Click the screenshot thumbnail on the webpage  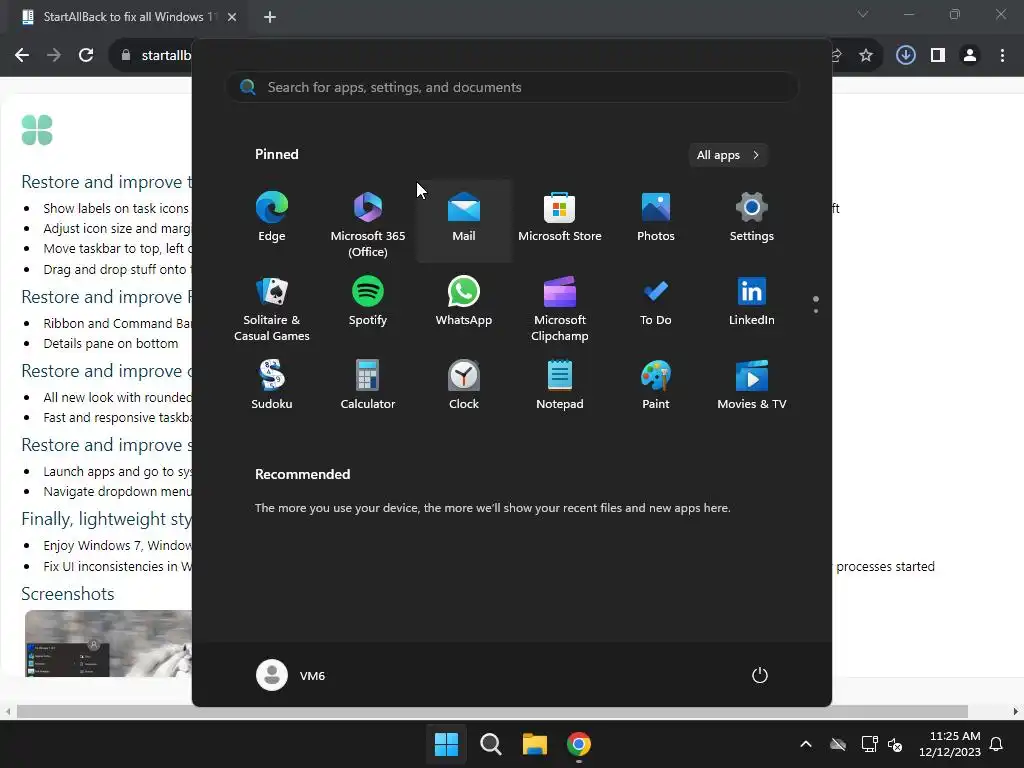click(108, 643)
